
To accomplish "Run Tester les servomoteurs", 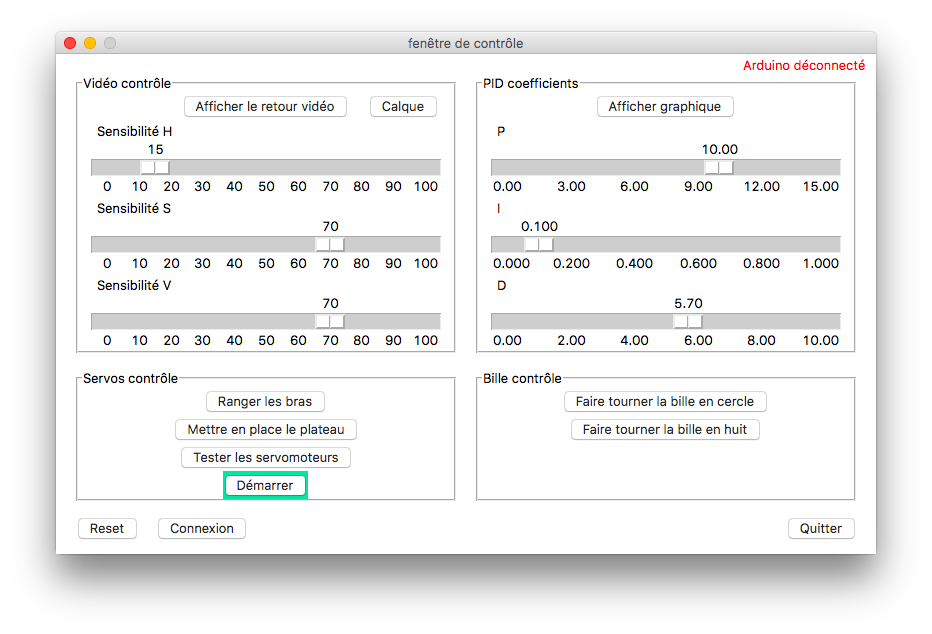I will (x=265, y=458).
